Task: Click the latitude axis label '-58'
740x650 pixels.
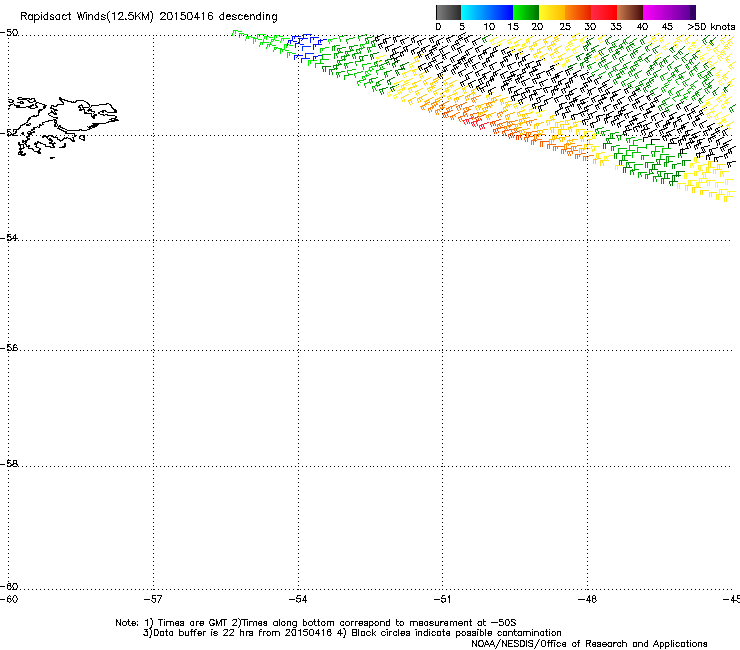Action: (x=9, y=464)
